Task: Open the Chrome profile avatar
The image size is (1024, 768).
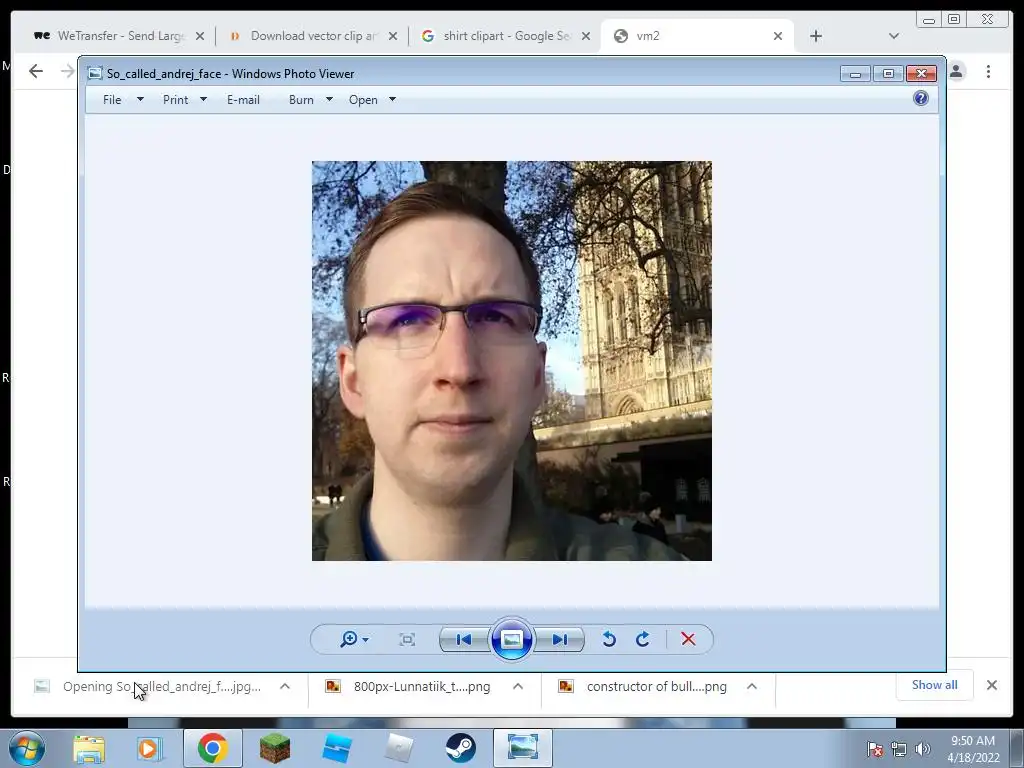Action: 957,71
